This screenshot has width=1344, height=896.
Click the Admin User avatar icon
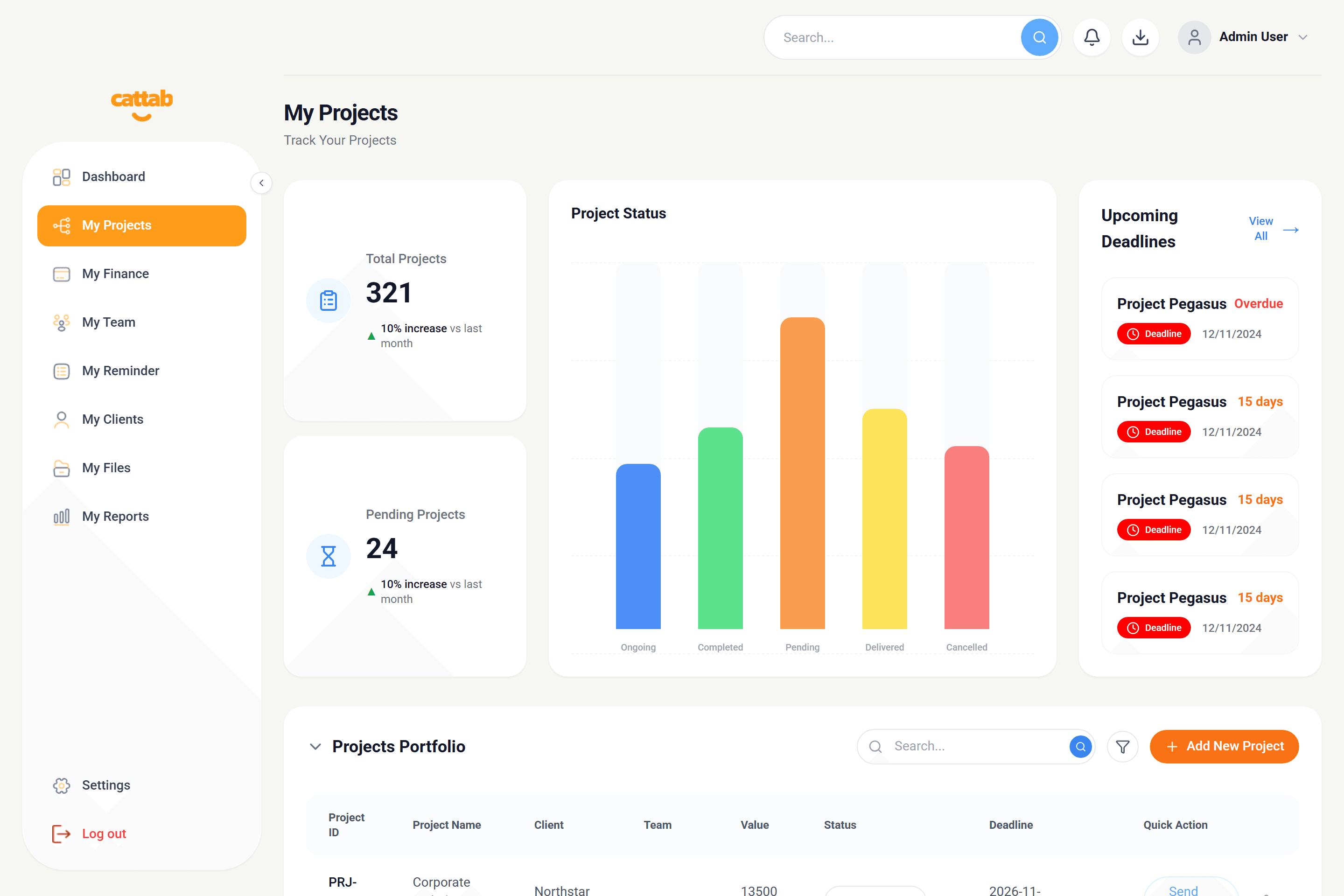[x=1194, y=38]
